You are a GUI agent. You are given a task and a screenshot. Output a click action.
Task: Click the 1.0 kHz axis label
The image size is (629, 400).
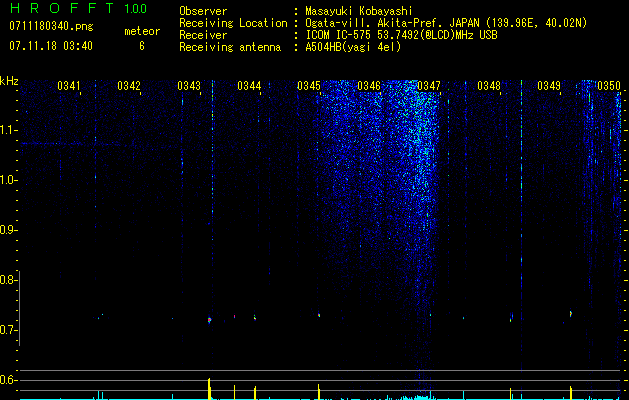(8, 180)
